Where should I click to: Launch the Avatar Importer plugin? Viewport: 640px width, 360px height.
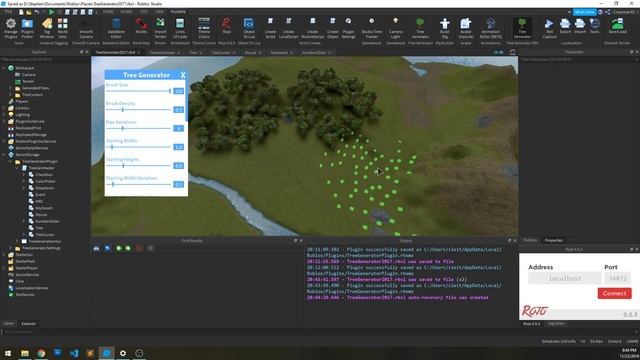pyautogui.click(x=466, y=28)
